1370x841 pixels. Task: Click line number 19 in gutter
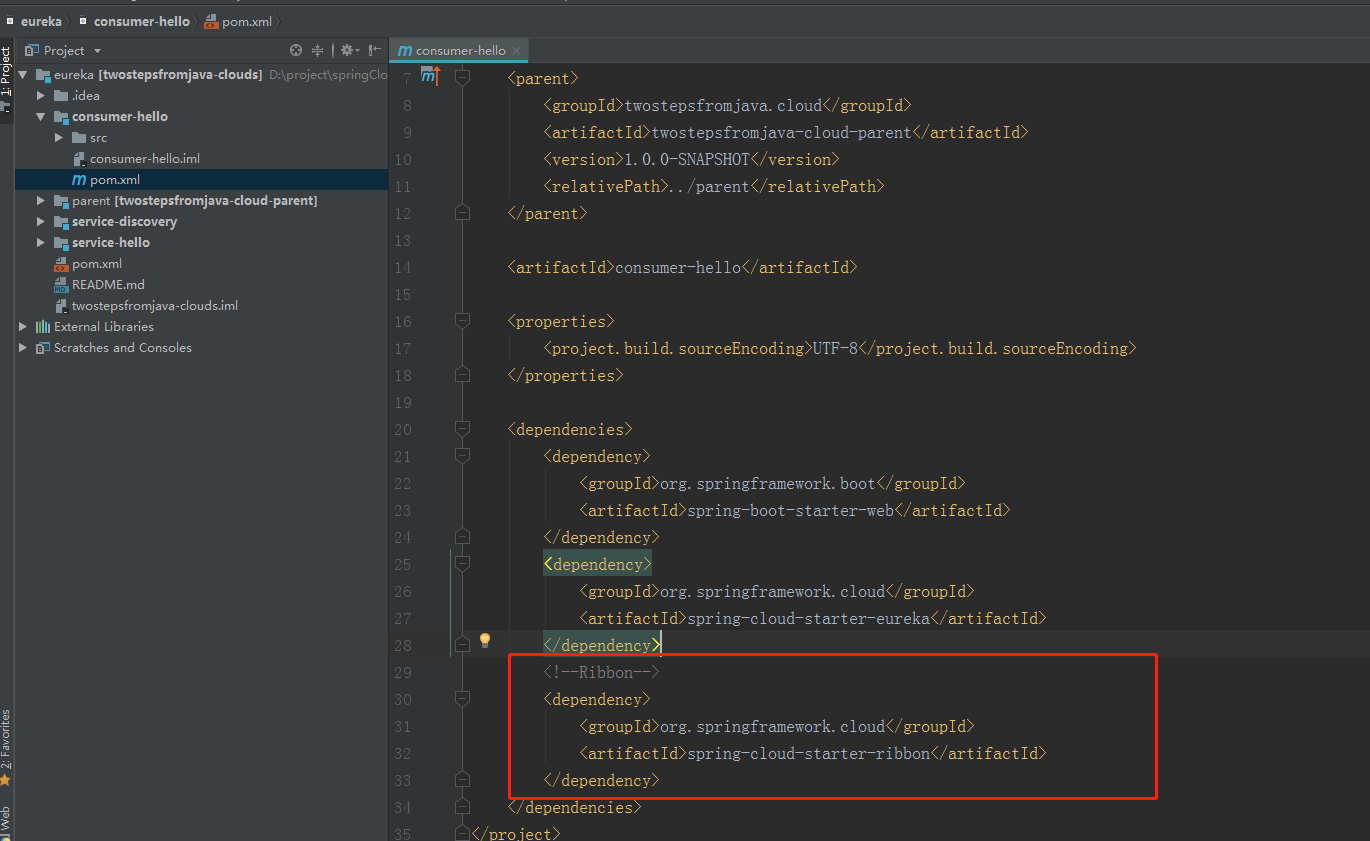click(x=403, y=402)
